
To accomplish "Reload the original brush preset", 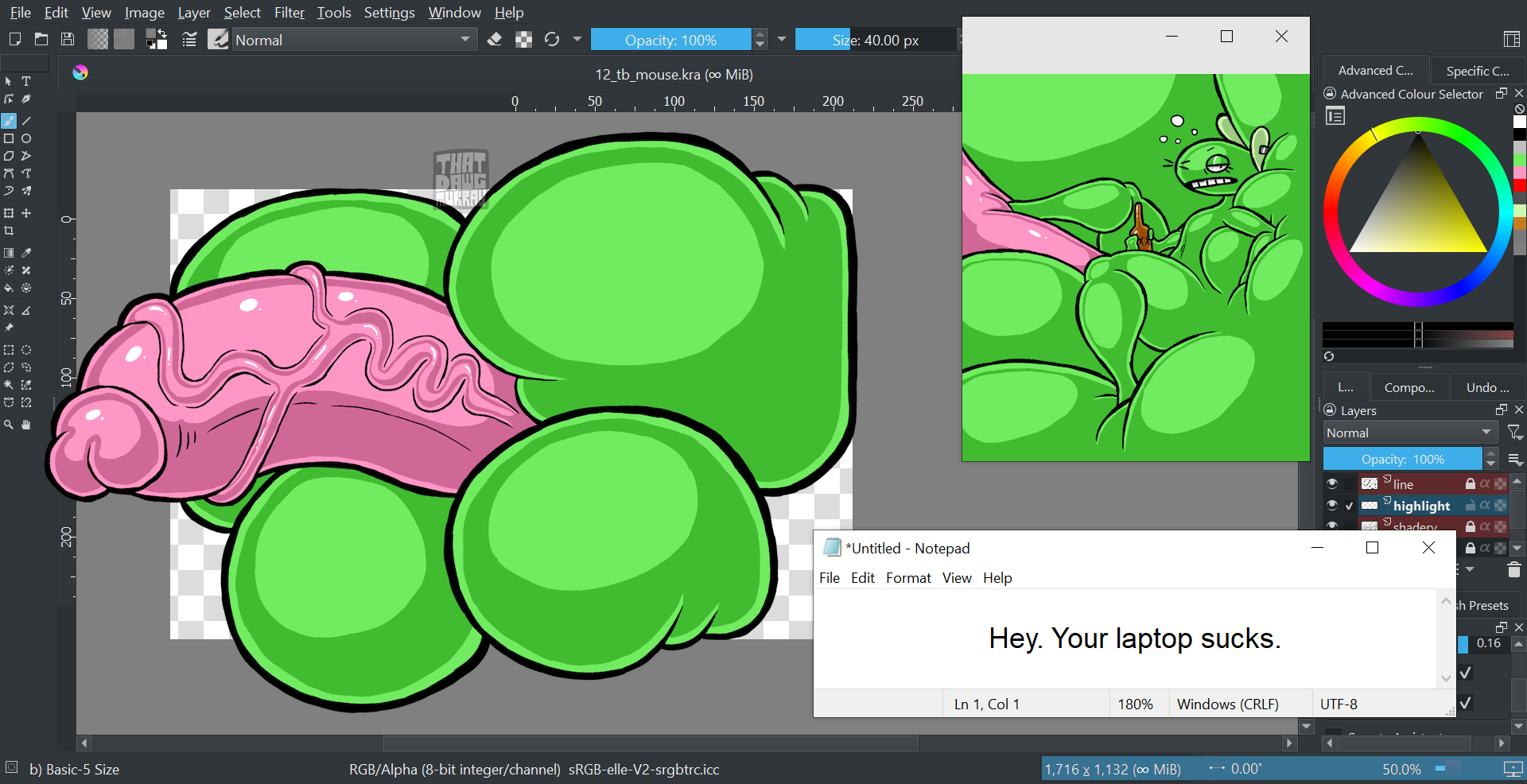I will (x=552, y=39).
